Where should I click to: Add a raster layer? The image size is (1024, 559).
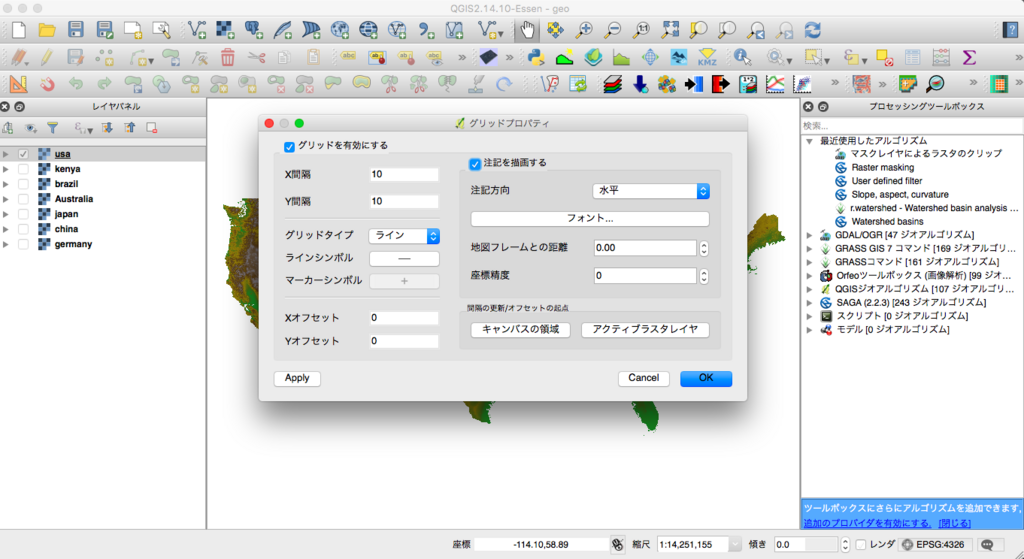point(225,29)
